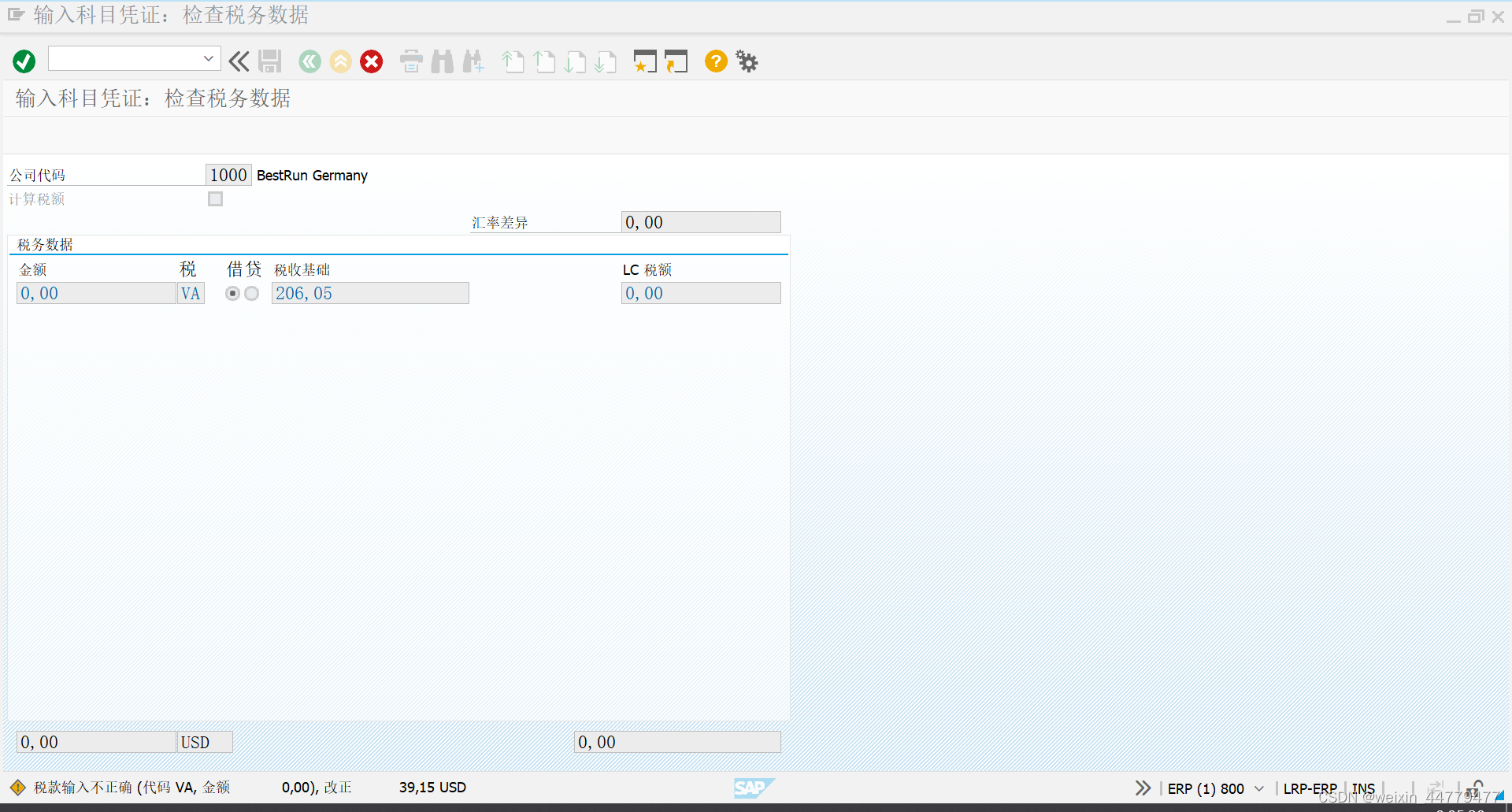The height and width of the screenshot is (812, 1512).
Task: Click the 税务数据 section header
Action: 45,245
